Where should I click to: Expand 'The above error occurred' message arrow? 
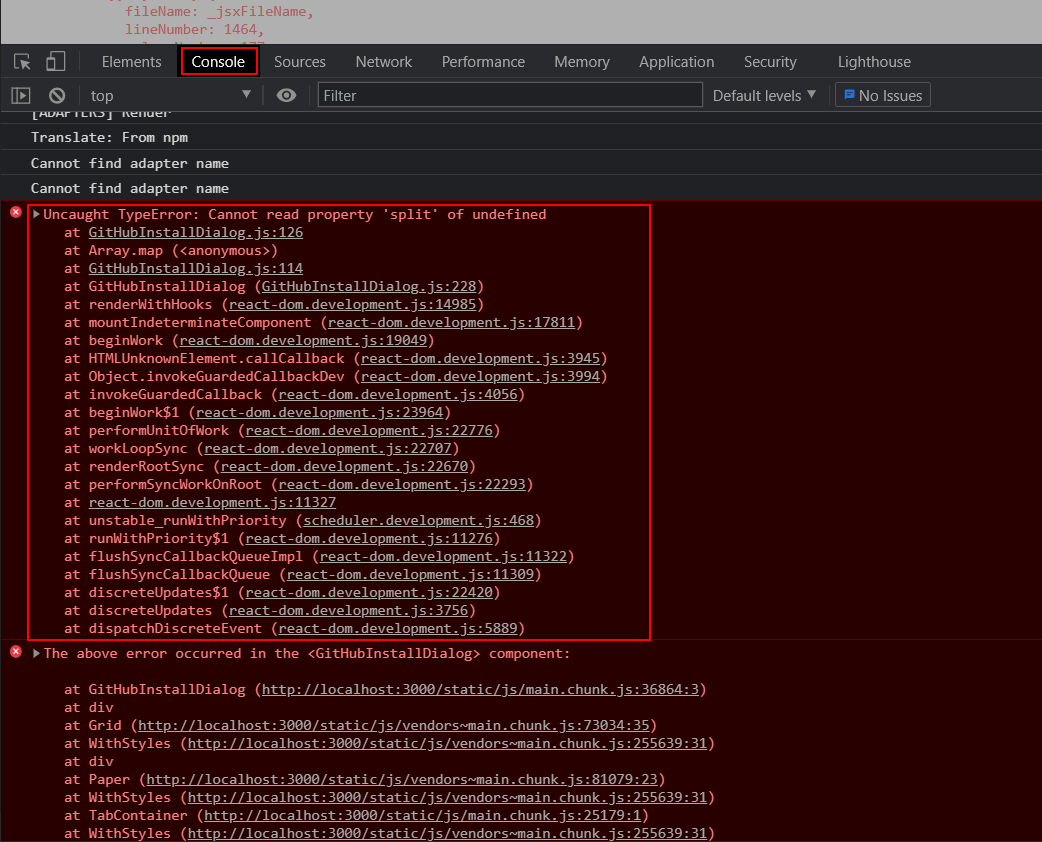37,653
